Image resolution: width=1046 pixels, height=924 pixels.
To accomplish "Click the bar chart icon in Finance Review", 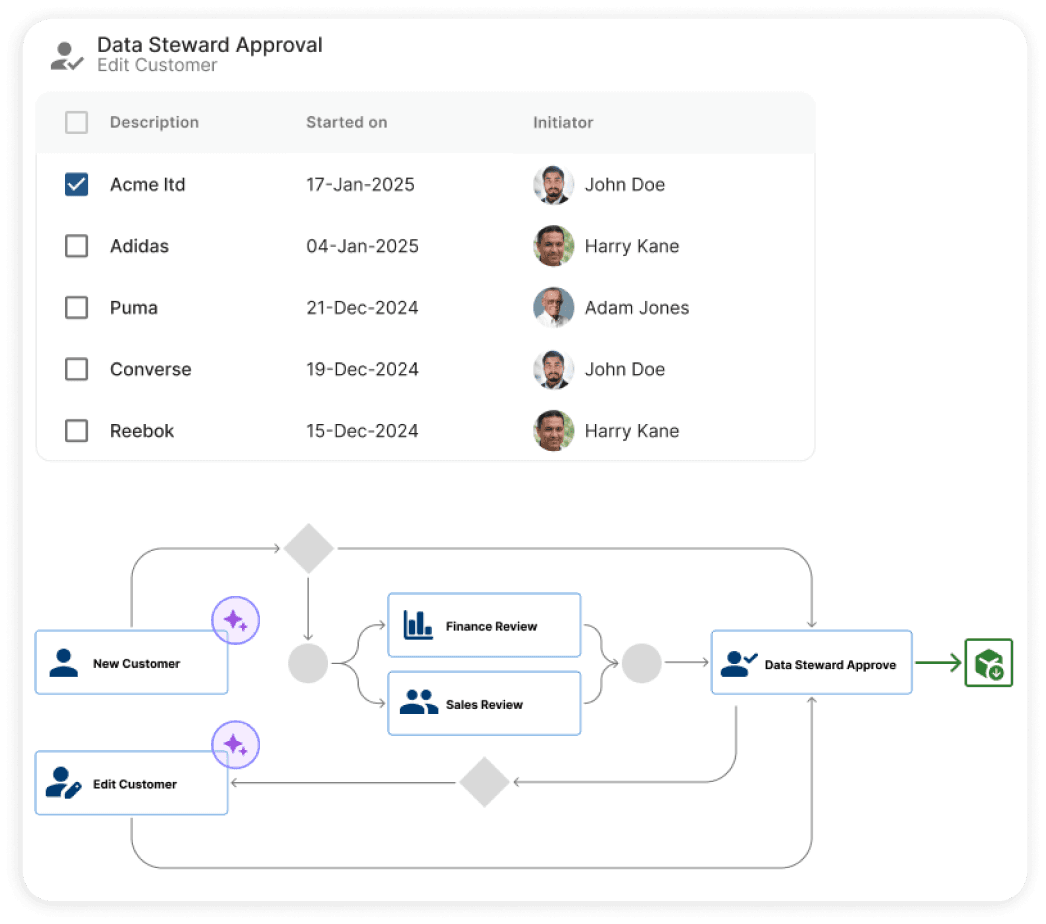I will click(x=418, y=625).
